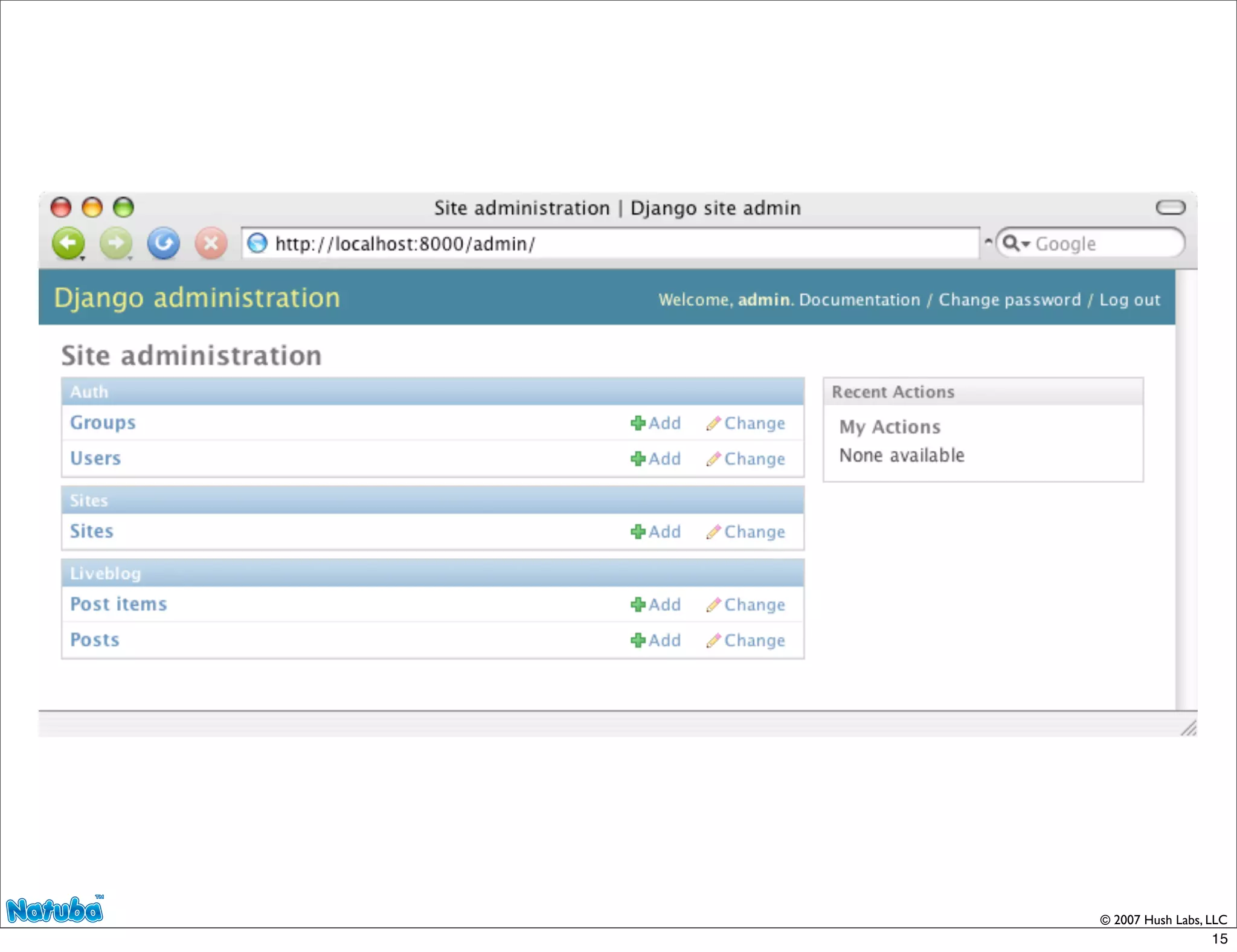Click the Auth section header
This screenshot has width=1237, height=952.
click(432, 391)
